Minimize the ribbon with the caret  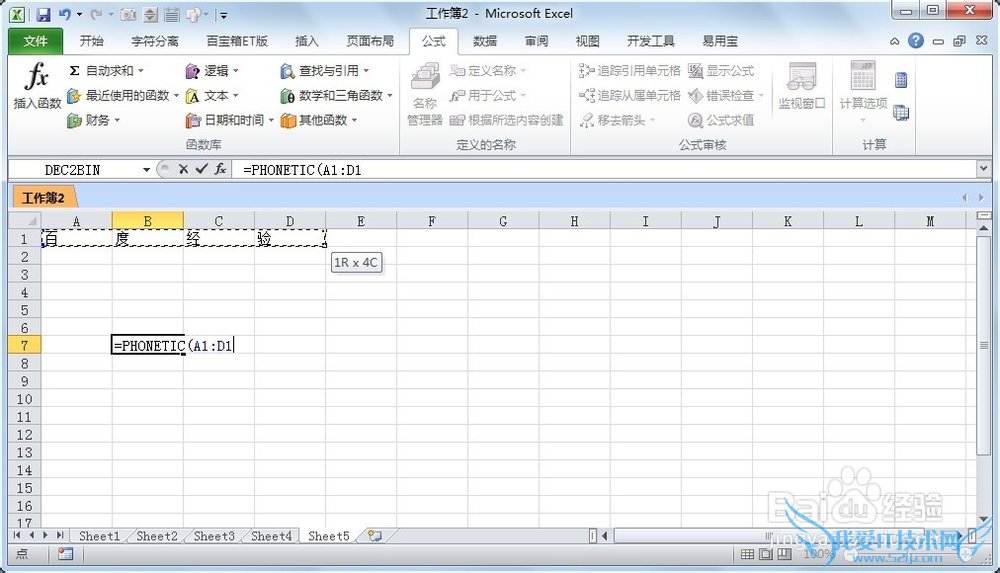[x=894, y=41]
